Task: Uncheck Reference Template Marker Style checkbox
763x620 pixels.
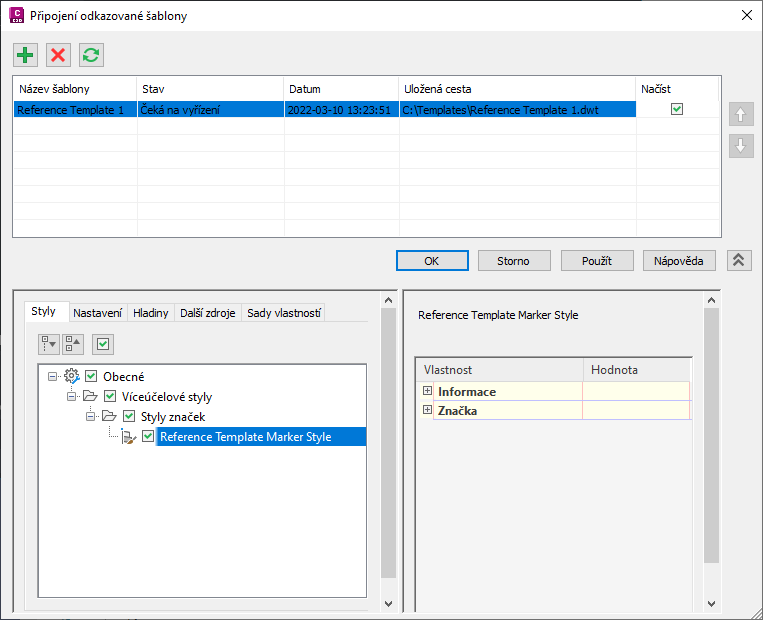Action: point(148,436)
